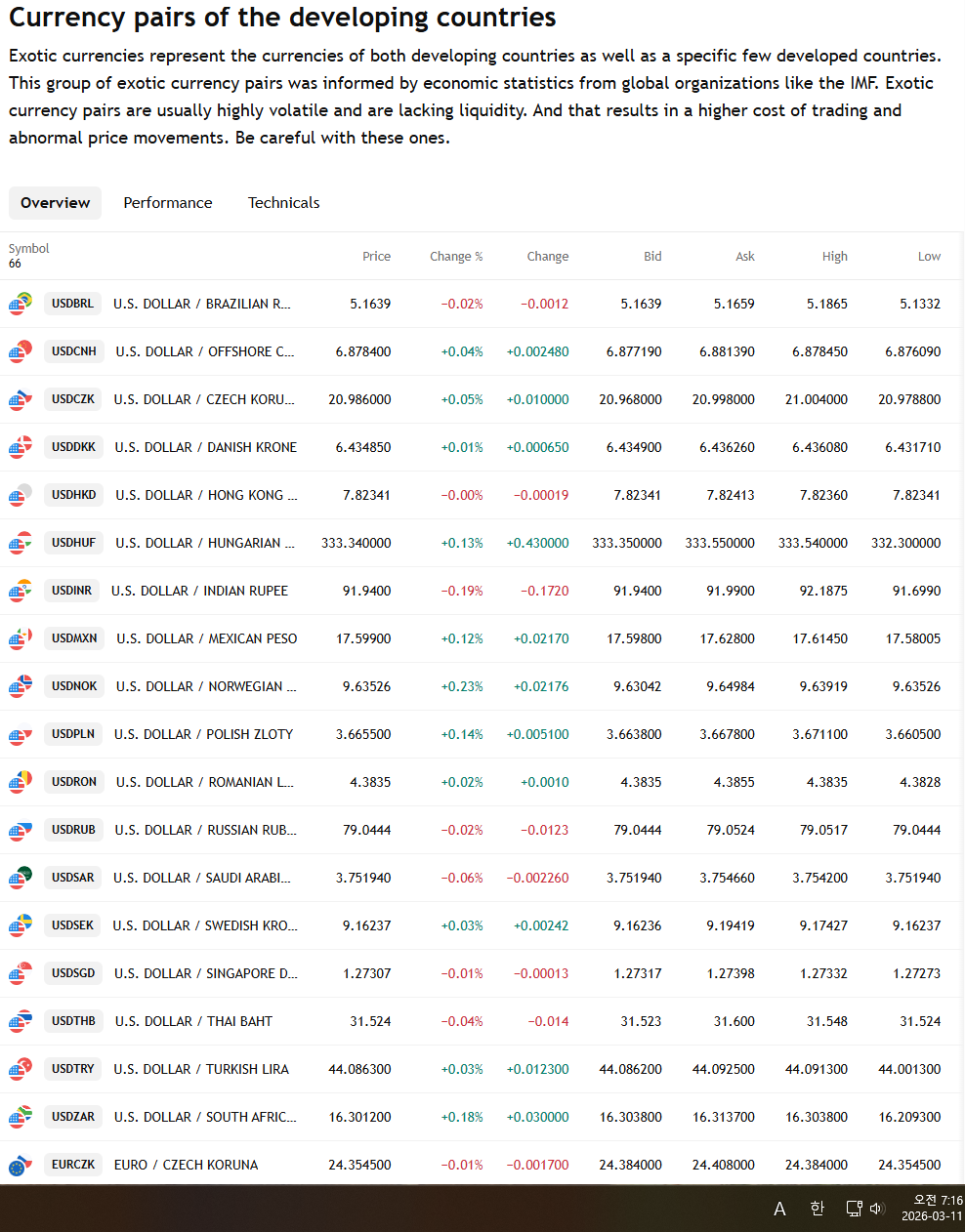Toggle Korean input mode indicator in taskbar
Image resolution: width=965 pixels, height=1232 pixels.
click(x=818, y=1209)
